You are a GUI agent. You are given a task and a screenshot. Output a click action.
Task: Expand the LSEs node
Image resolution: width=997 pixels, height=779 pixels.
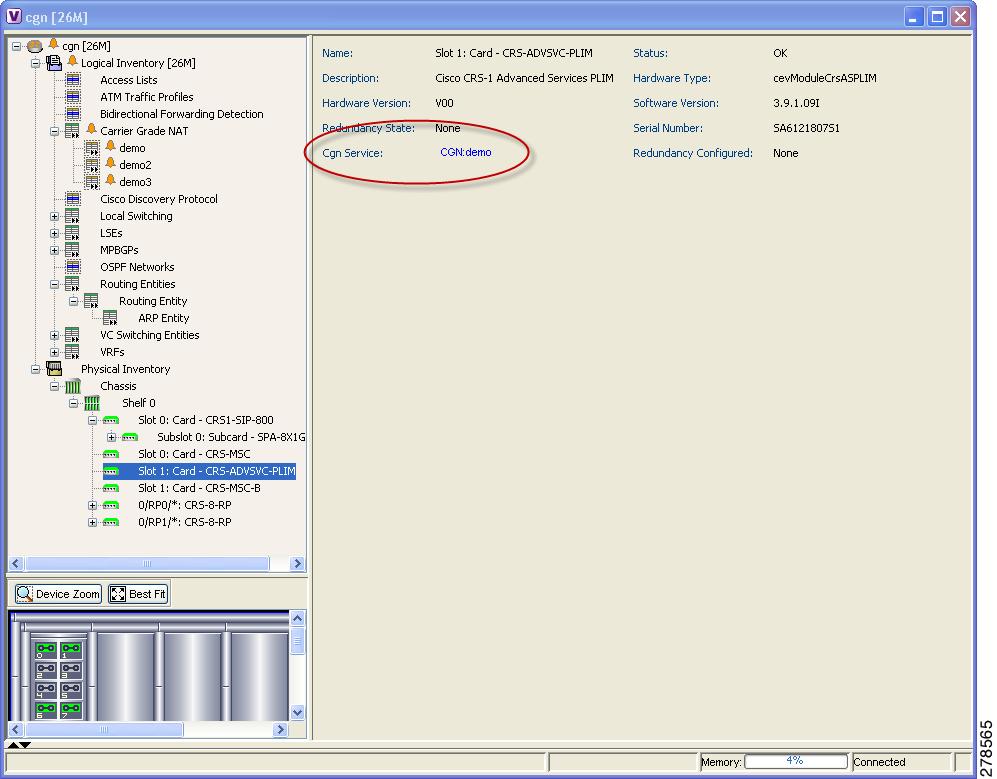(55, 233)
